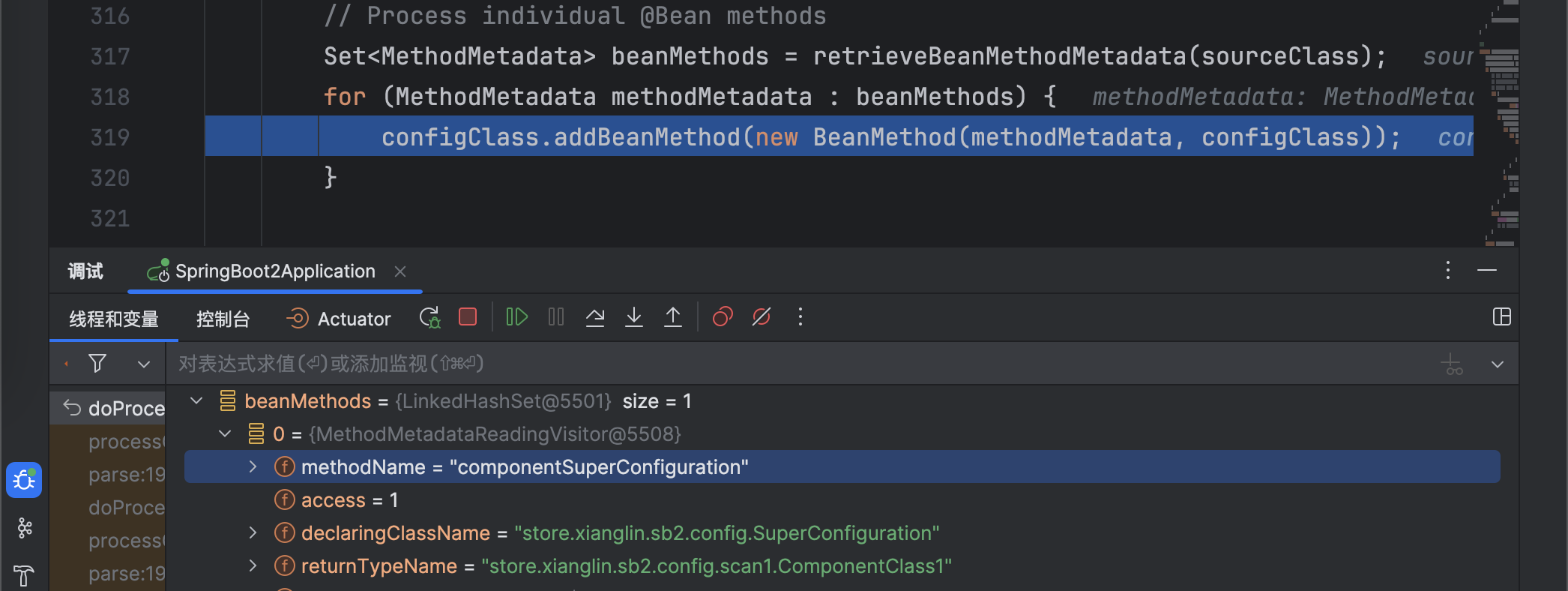Expand the thread selector dropdown
Screen dimensions: 1568x591
tap(144, 364)
